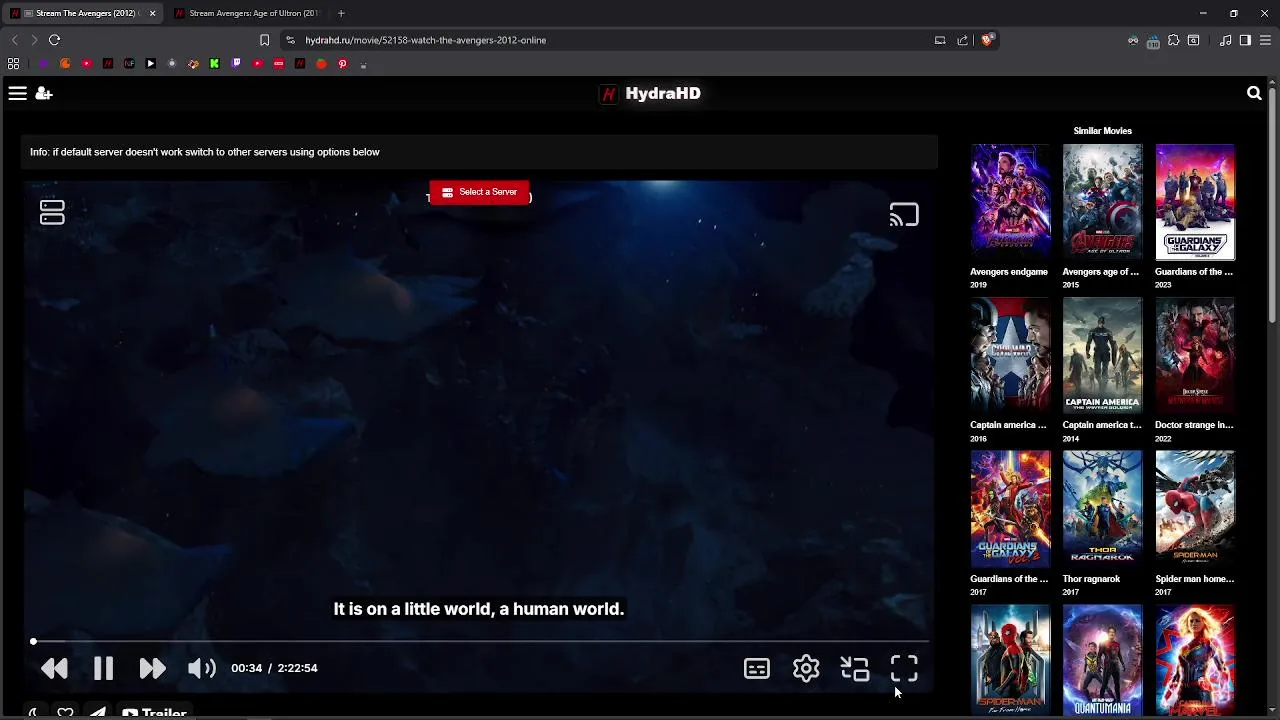
Task: Toggle subtitles with the captions icon
Action: tap(757, 668)
